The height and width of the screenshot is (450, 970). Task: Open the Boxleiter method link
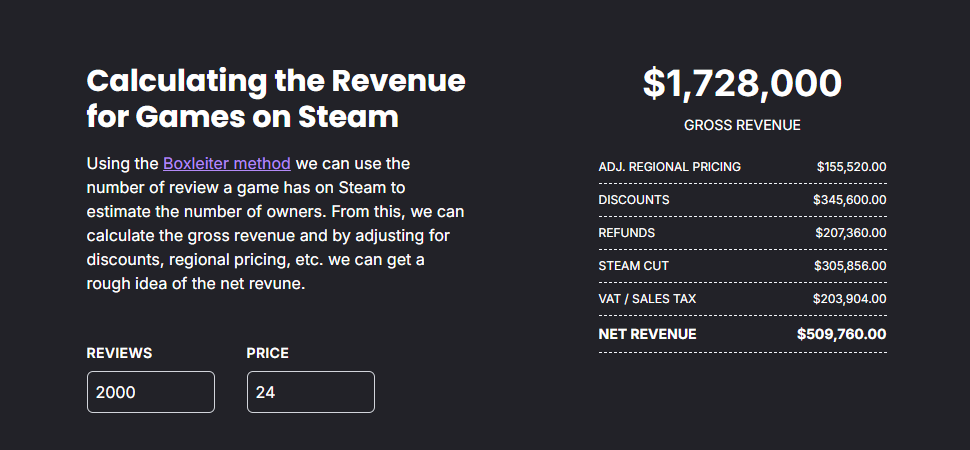pyautogui.click(x=227, y=163)
